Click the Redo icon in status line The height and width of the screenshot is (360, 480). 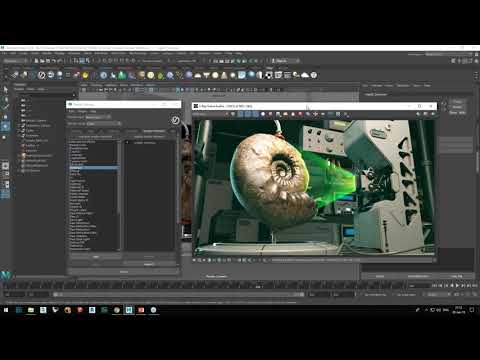[x=59, y=61]
